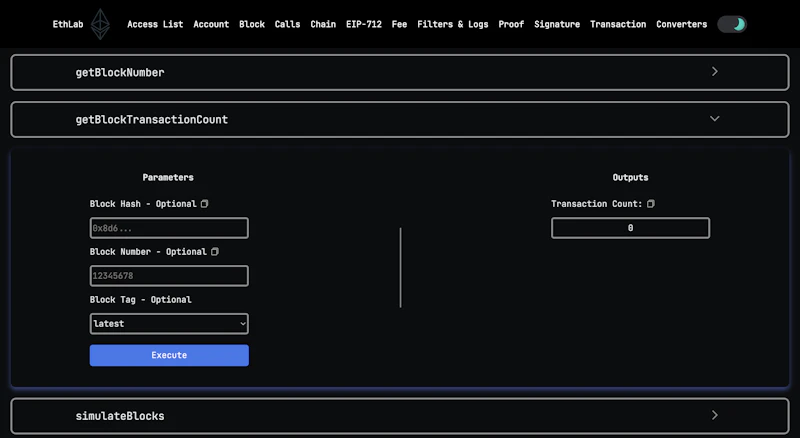This screenshot has height=438, width=800.
Task: Toggle the dark mode moon switch
Action: click(732, 24)
